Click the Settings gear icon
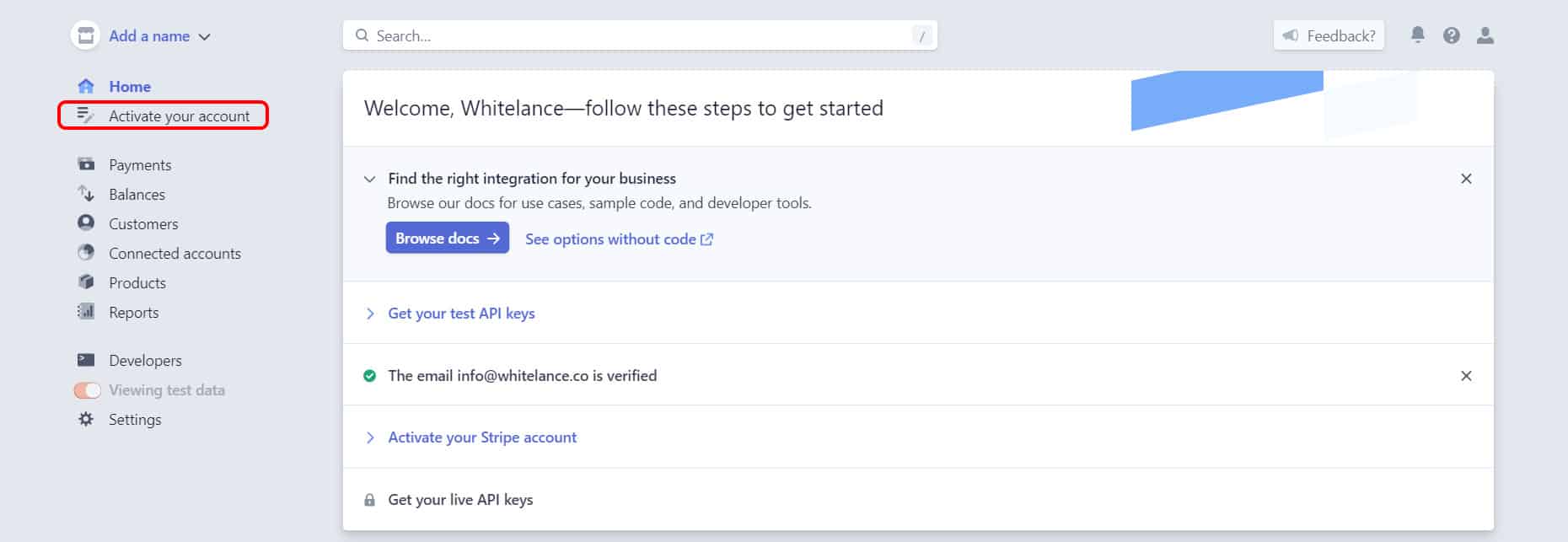This screenshot has width=1568, height=542. pos(86,419)
